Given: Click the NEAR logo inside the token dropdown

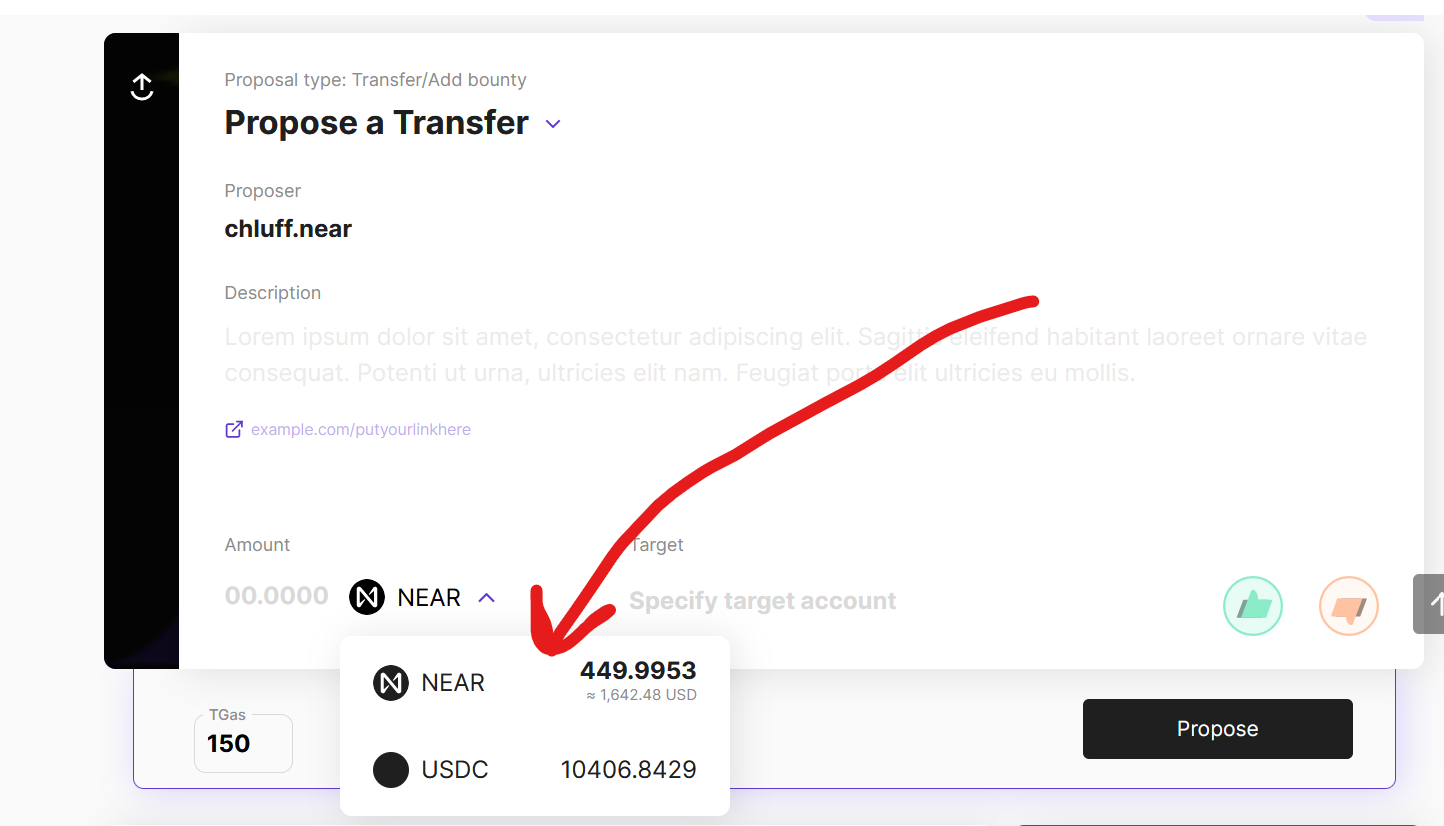Looking at the screenshot, I should (x=391, y=682).
